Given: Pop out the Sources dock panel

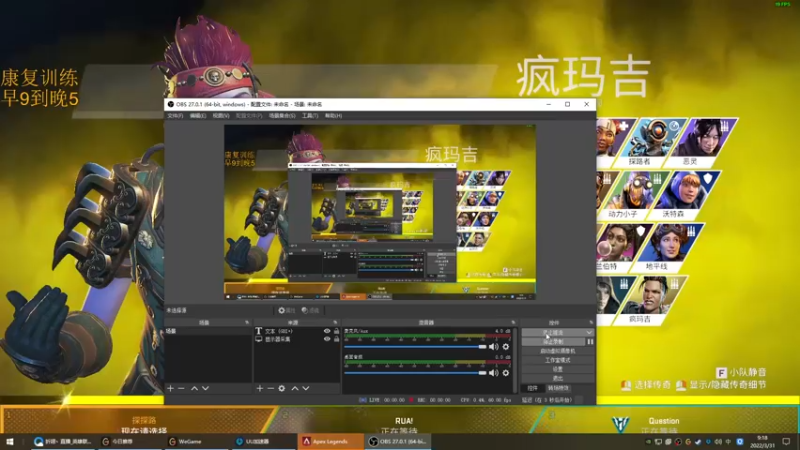Looking at the screenshot, I should click(x=335, y=322).
